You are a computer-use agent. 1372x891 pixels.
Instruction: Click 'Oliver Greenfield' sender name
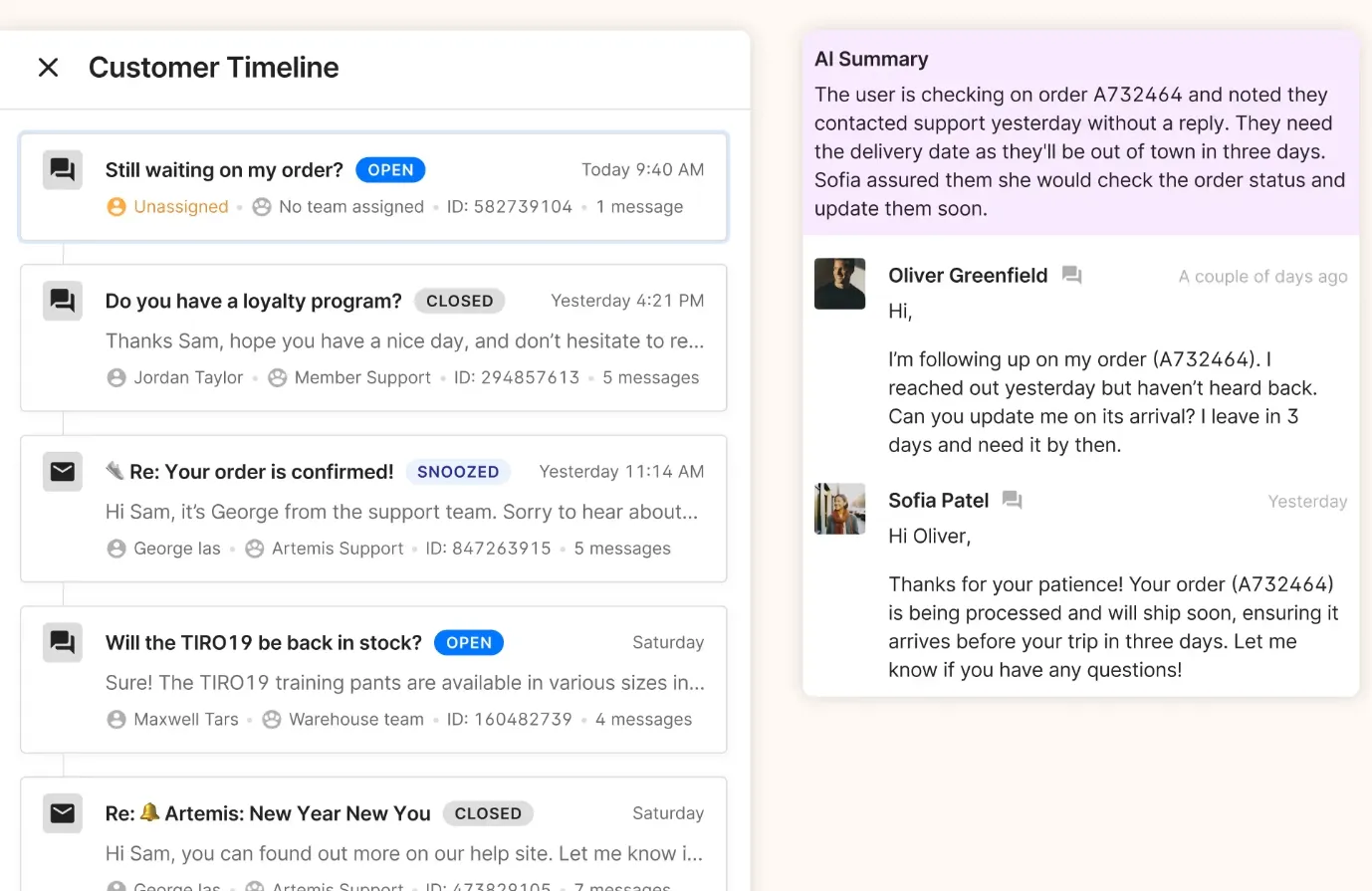click(x=968, y=276)
